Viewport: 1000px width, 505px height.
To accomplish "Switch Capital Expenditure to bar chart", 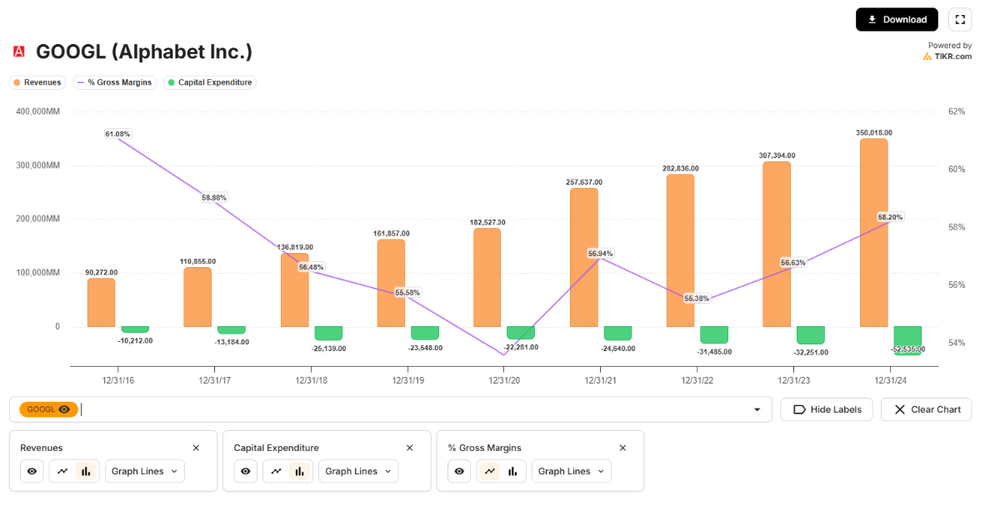I will 299,471.
